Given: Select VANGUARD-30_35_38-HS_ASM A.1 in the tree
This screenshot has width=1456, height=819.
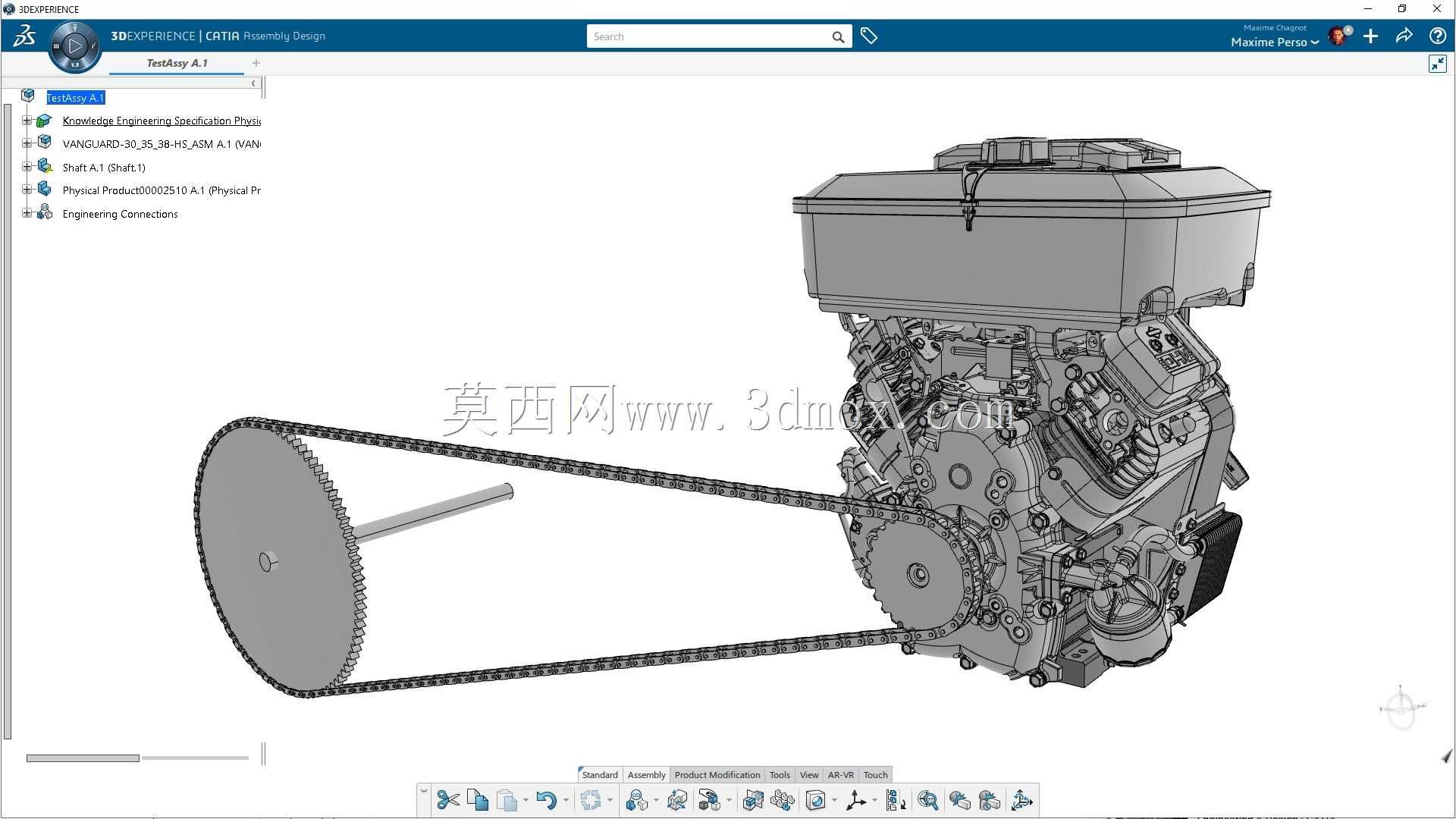Looking at the screenshot, I should (162, 144).
